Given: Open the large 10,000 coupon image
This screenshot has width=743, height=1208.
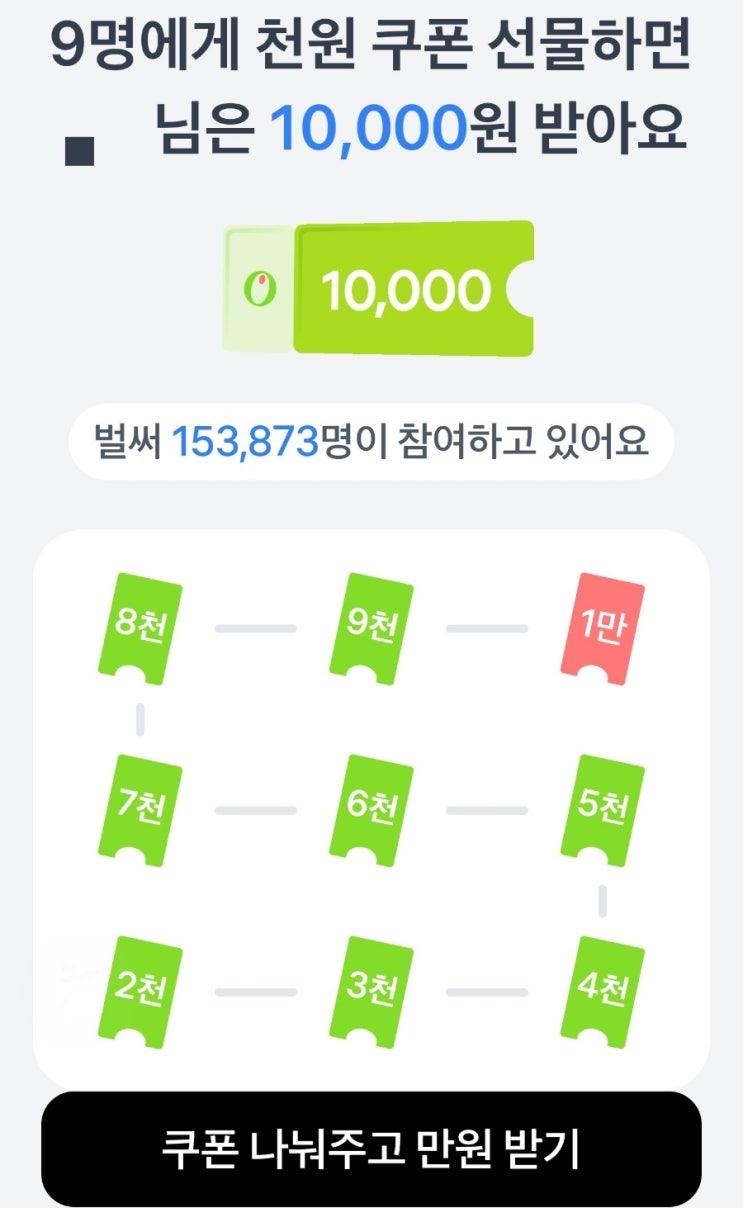Looking at the screenshot, I should (x=412, y=289).
